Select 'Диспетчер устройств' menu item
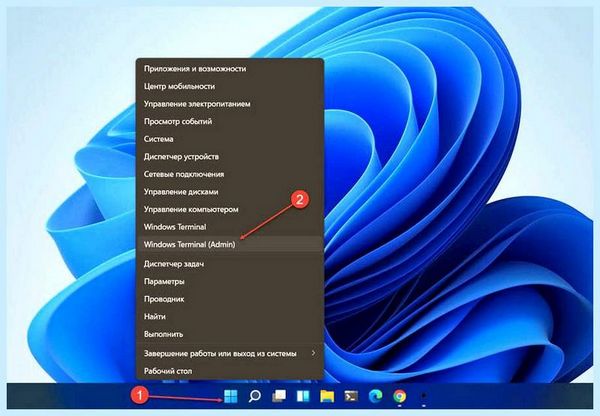The image size is (600, 416). [230, 157]
